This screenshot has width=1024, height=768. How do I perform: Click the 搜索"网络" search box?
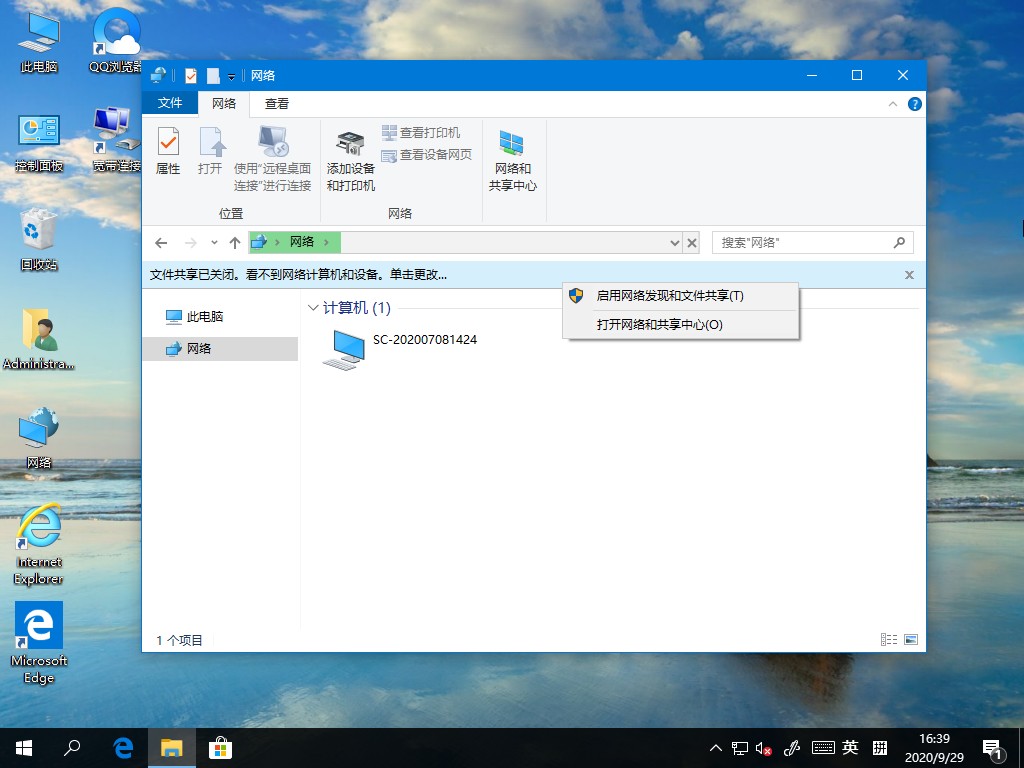click(800, 242)
